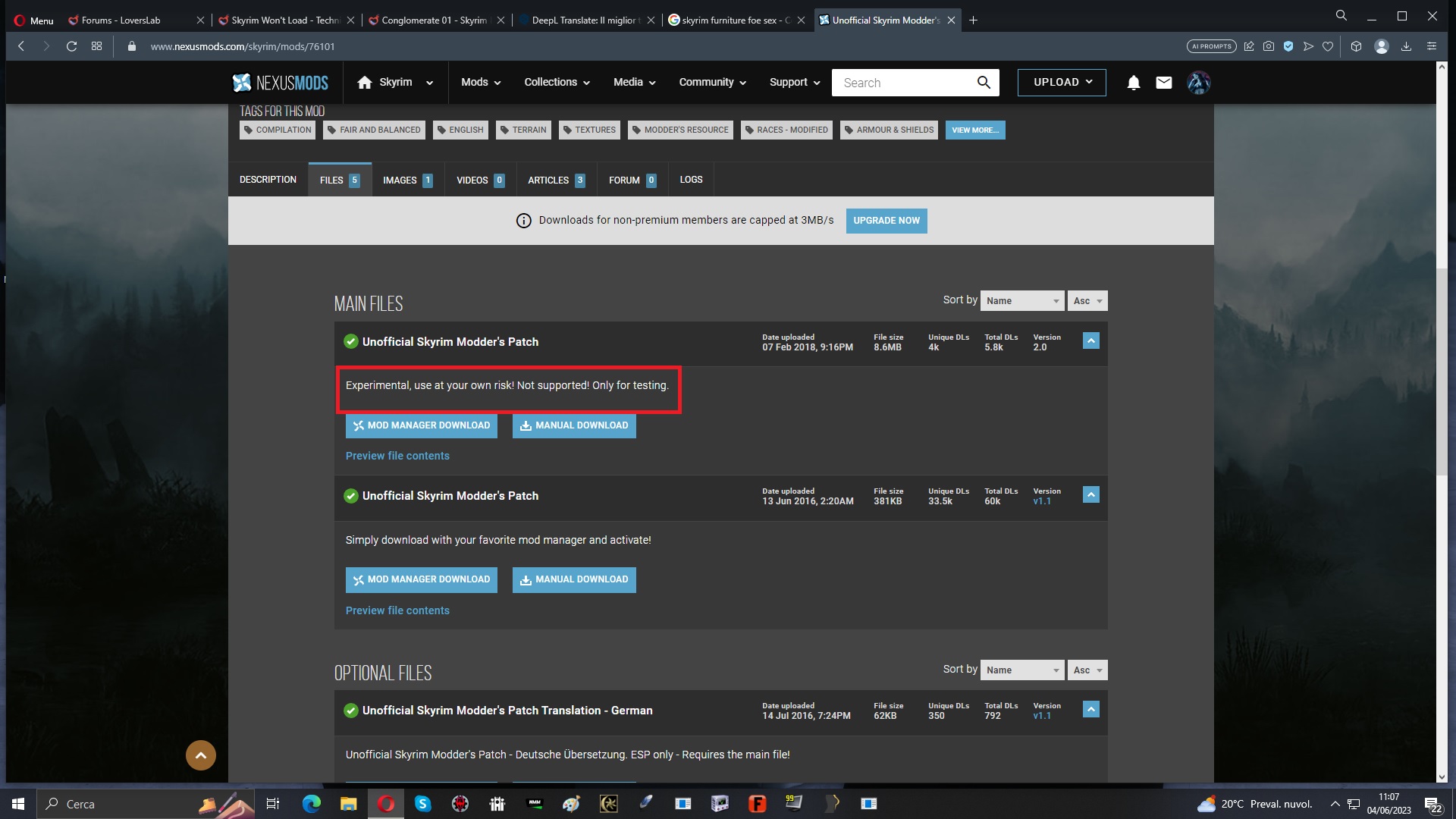Viewport: 1456px width, 819px height.
Task: Expand the Skyrim game dropdown
Action: click(429, 83)
